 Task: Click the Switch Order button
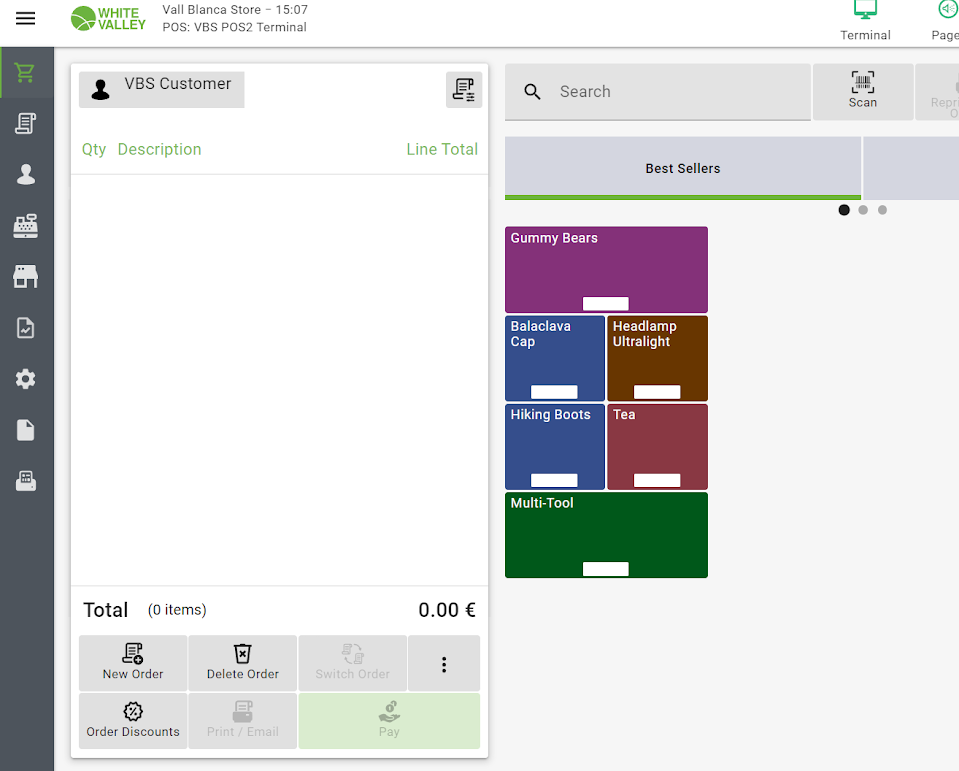(x=352, y=663)
